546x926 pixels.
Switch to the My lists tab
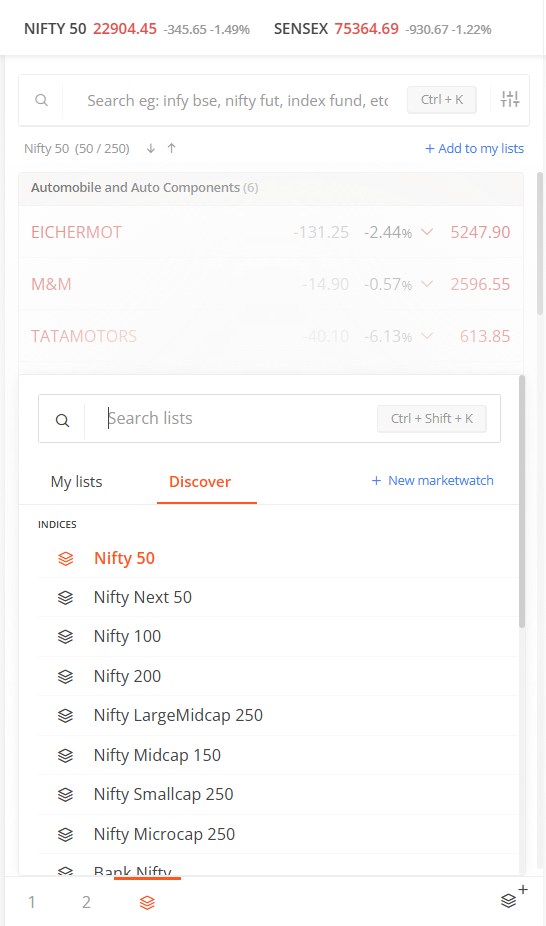click(x=77, y=481)
